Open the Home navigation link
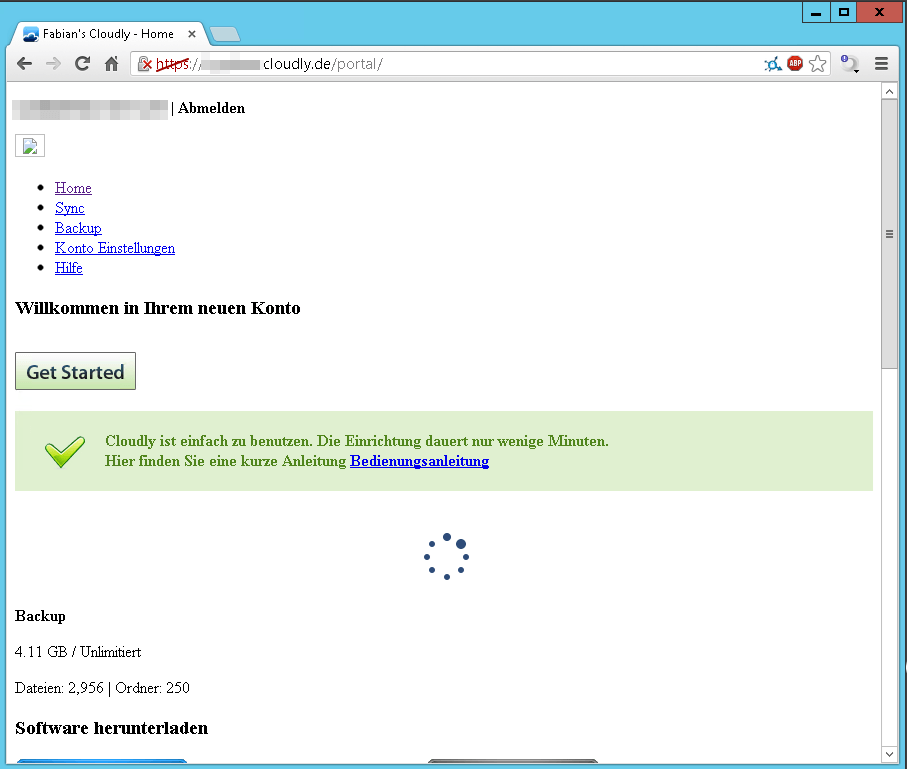Viewport: 907px width, 769px height. pyautogui.click(x=73, y=188)
